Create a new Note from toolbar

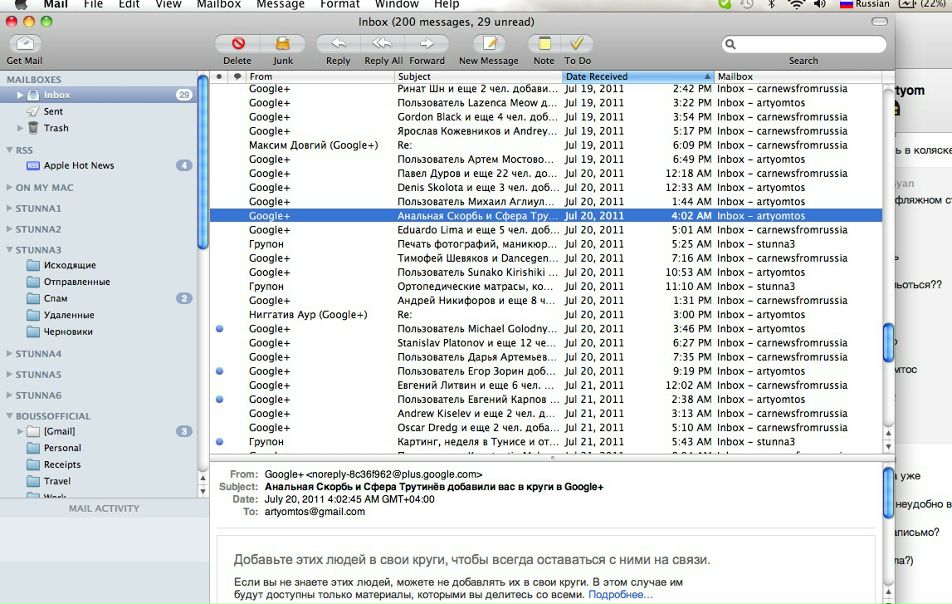tap(544, 44)
